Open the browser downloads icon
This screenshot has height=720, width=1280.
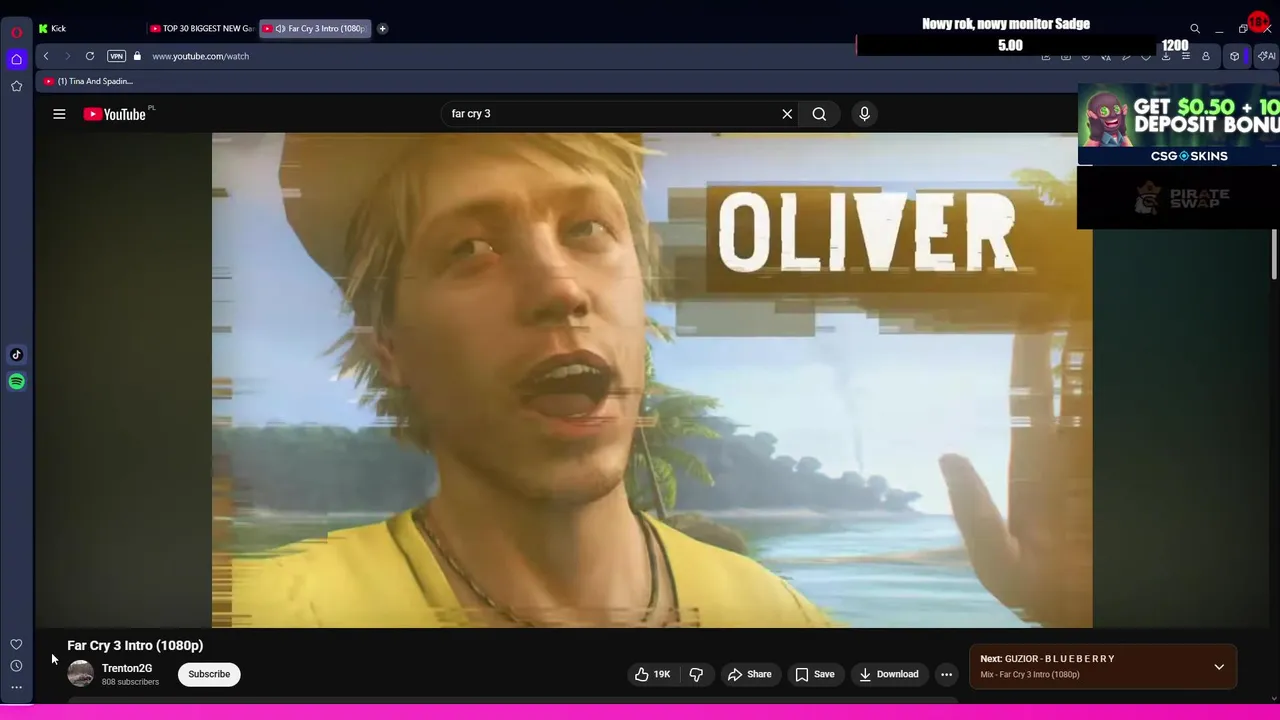click(x=1166, y=56)
